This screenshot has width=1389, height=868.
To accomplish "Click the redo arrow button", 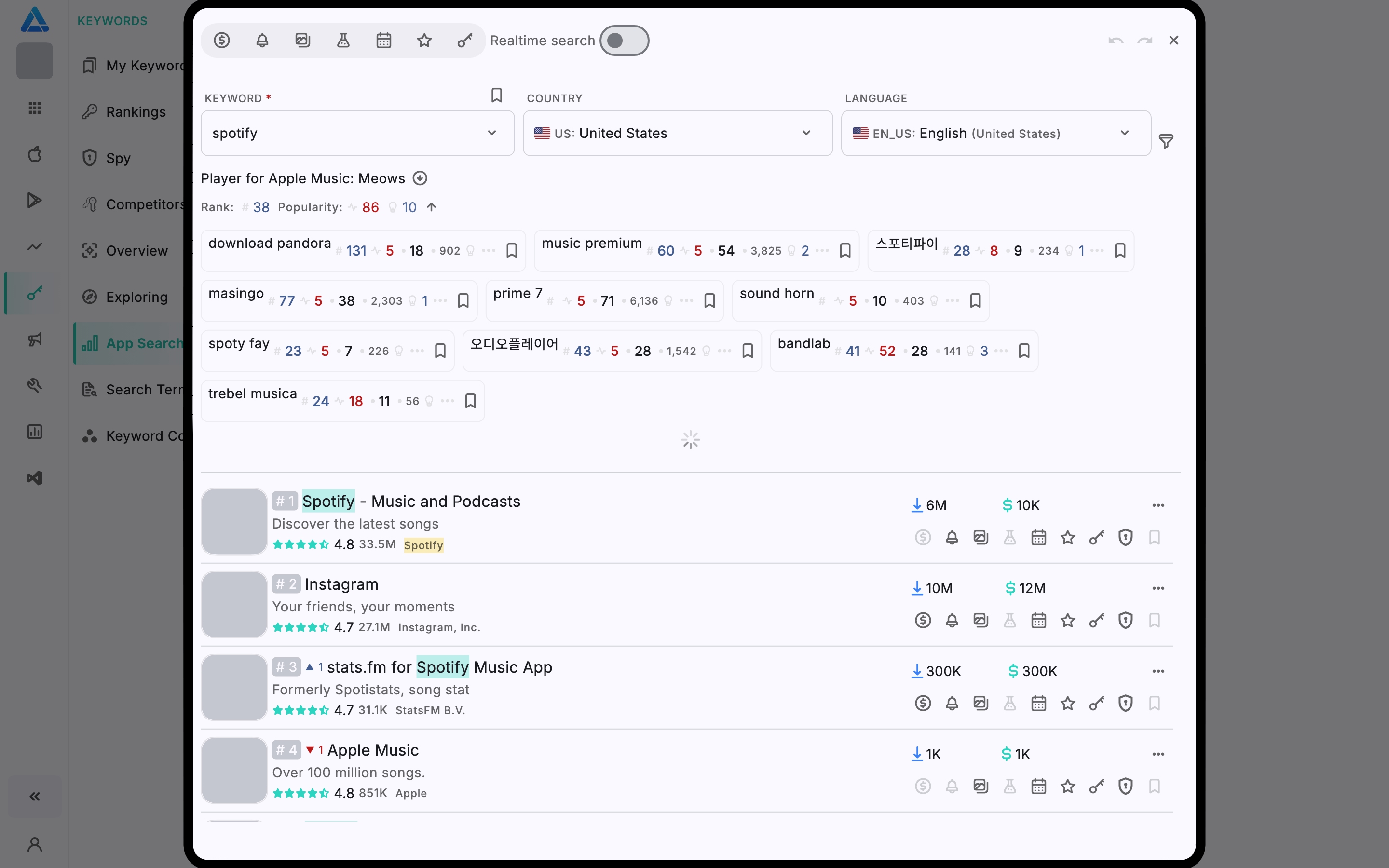I will tap(1145, 40).
